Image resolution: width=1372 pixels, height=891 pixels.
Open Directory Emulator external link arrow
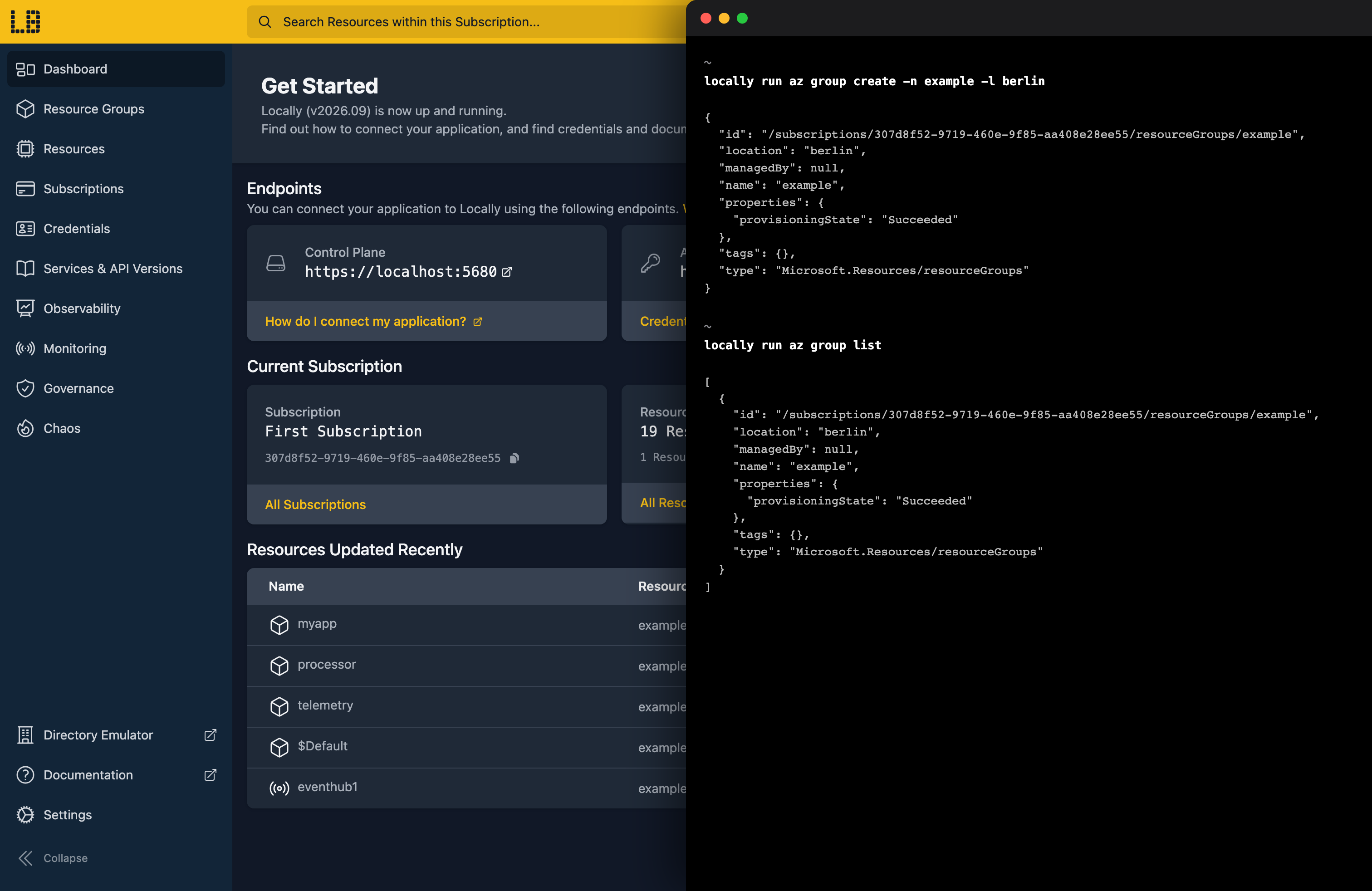pyautogui.click(x=211, y=735)
